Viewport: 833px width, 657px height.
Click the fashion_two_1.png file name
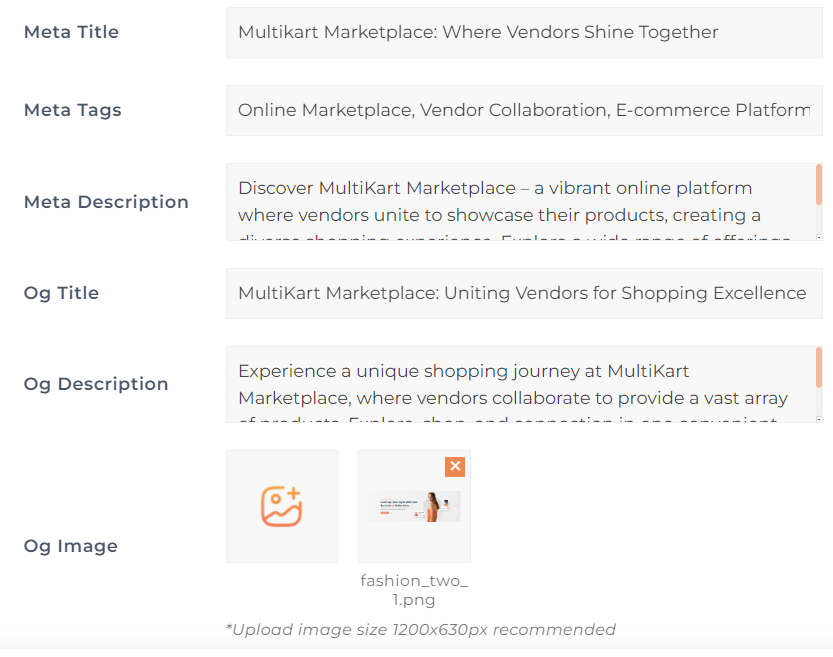[x=414, y=590]
